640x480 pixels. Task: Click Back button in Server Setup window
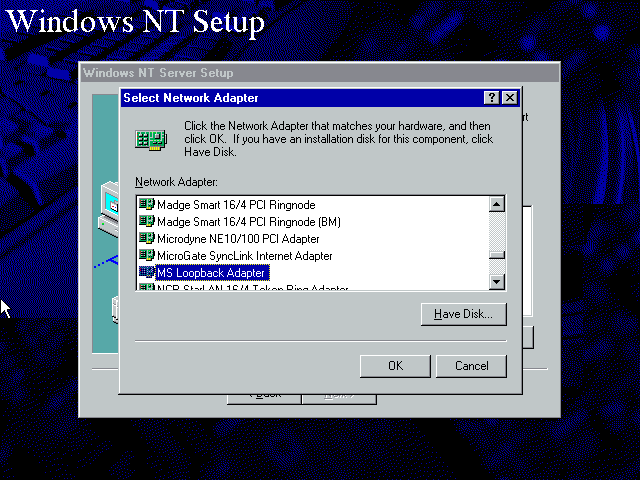[264, 399]
